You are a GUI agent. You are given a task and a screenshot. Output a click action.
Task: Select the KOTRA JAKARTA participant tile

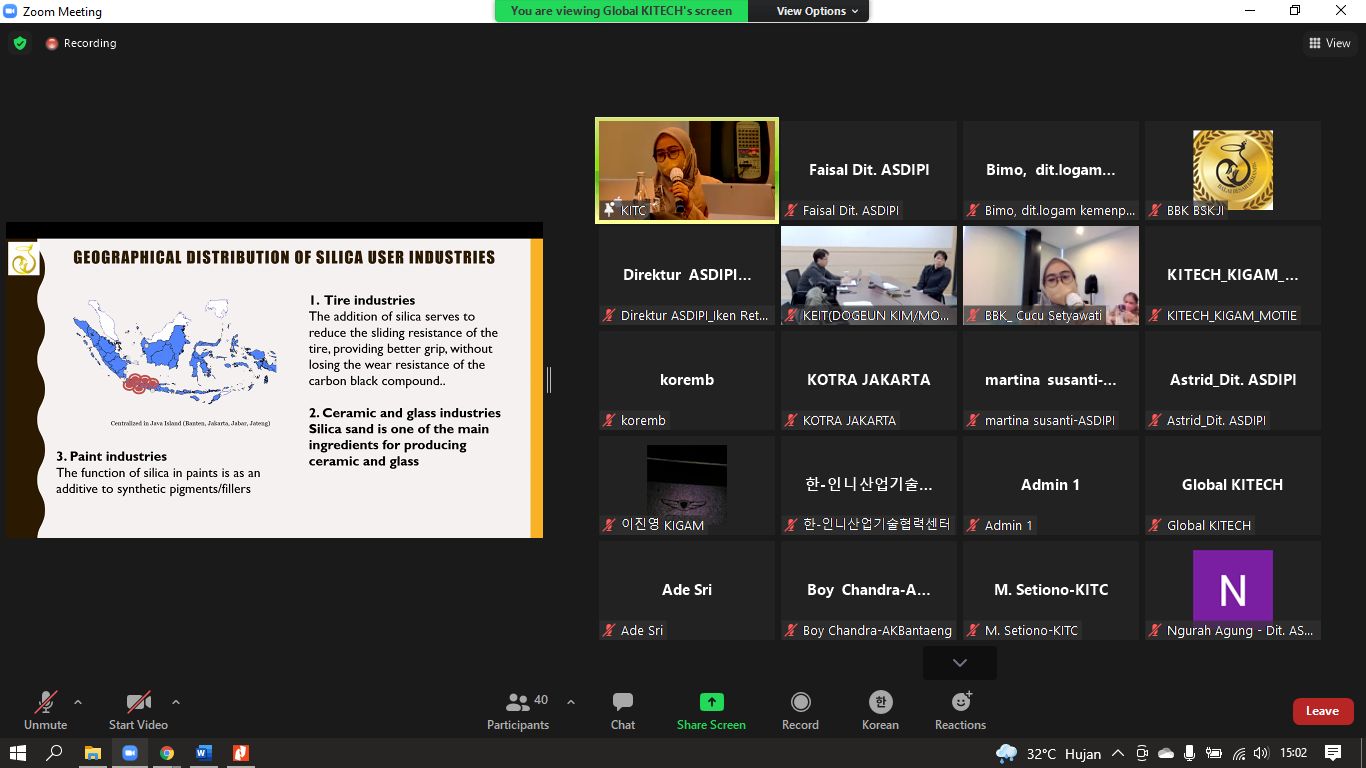(869, 380)
